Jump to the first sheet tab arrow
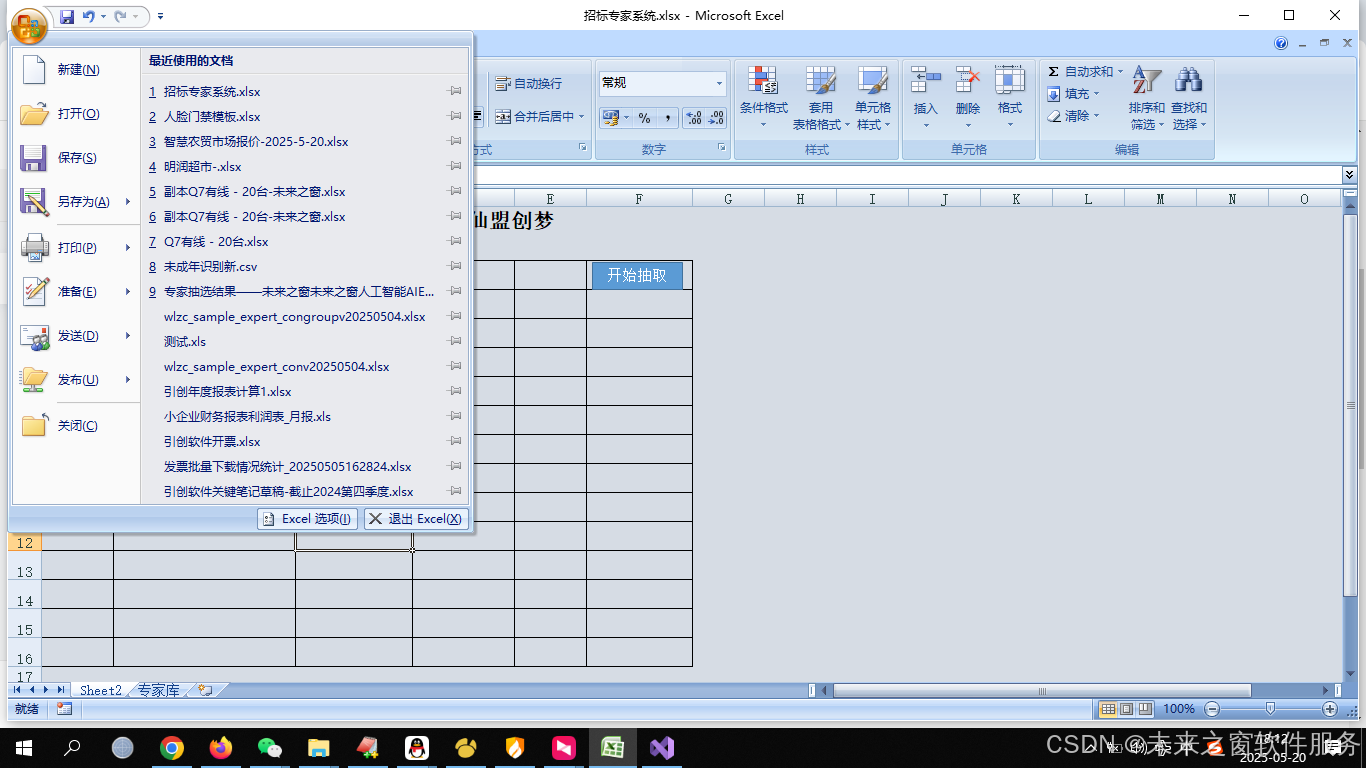Viewport: 1366px width, 768px height. tap(17, 690)
